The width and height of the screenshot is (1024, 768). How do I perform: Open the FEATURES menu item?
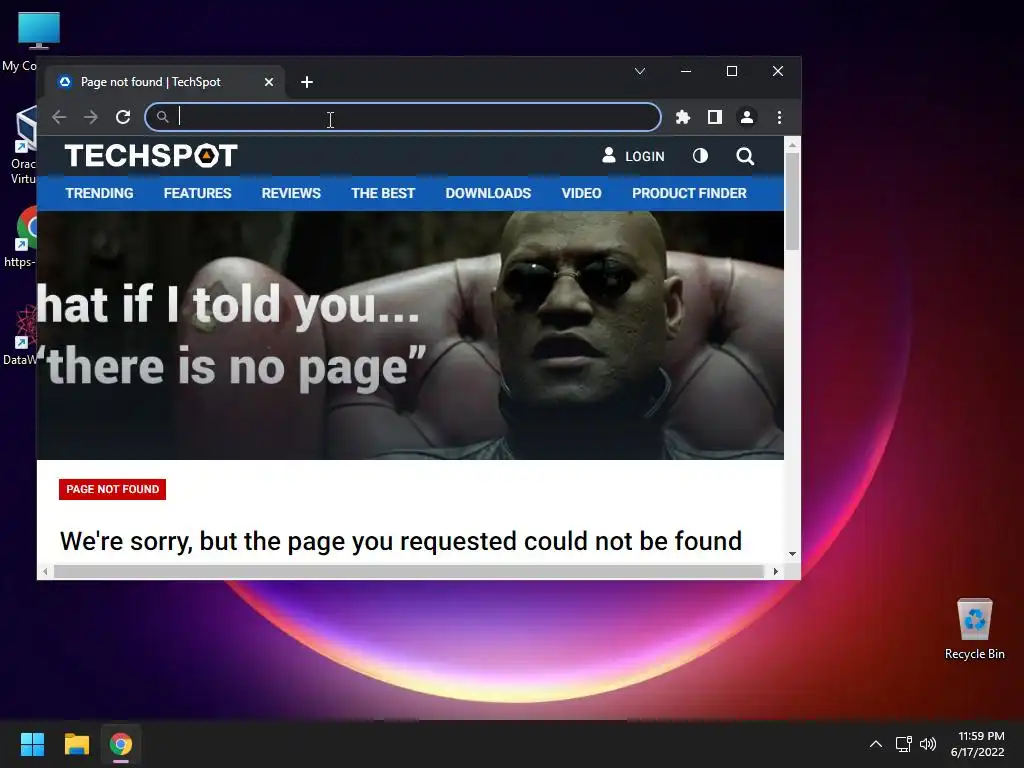coord(197,193)
